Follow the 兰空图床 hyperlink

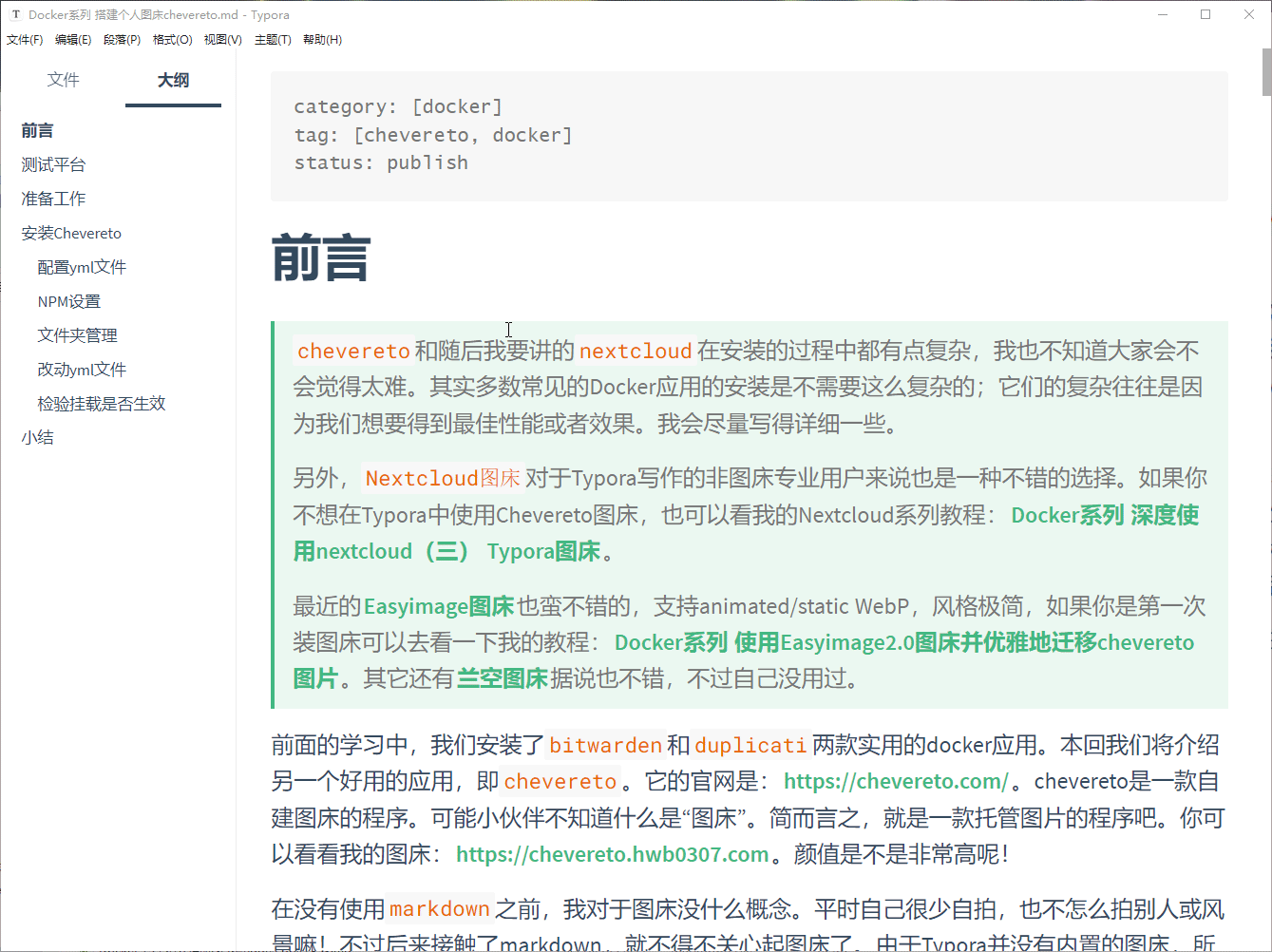[x=502, y=678]
